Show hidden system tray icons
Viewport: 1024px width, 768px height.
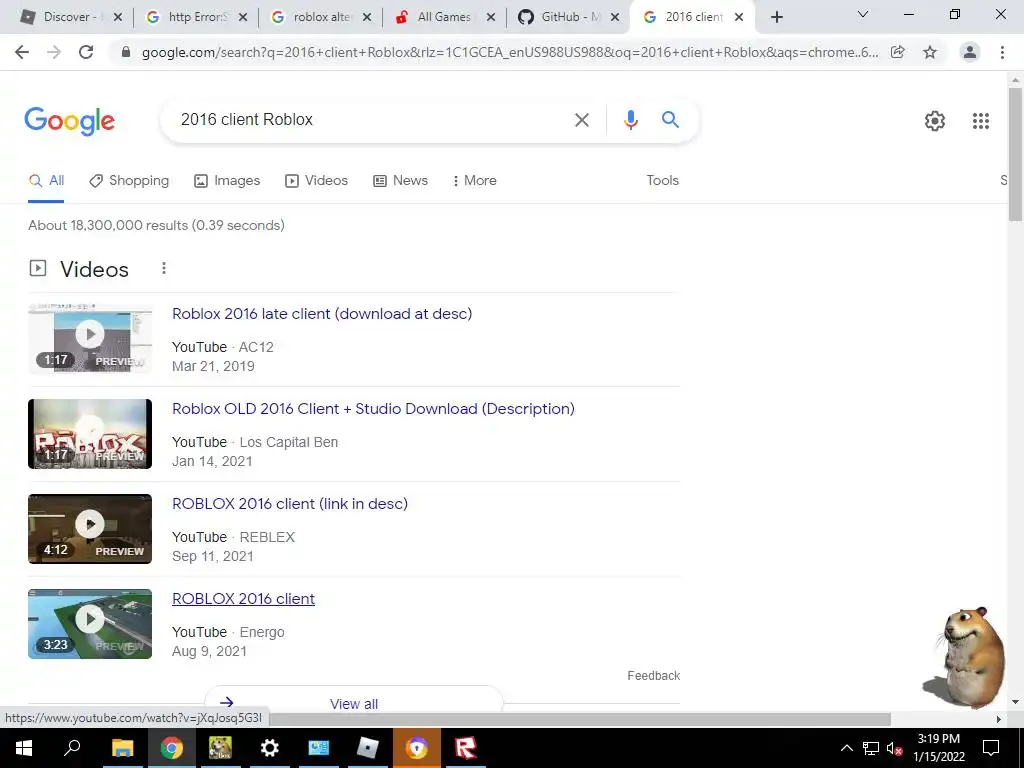tap(846, 748)
